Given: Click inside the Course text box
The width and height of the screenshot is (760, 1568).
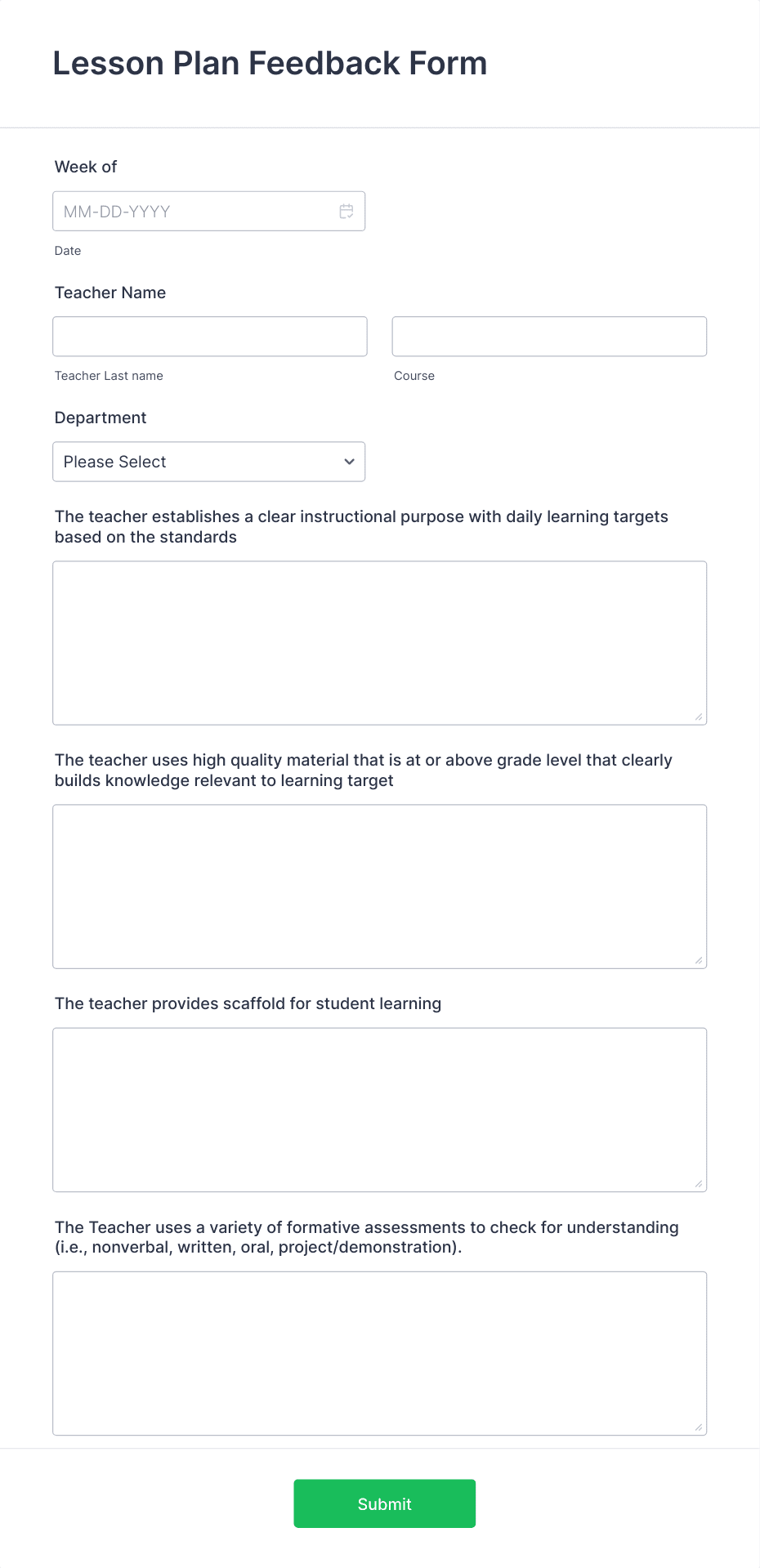Looking at the screenshot, I should tap(548, 336).
